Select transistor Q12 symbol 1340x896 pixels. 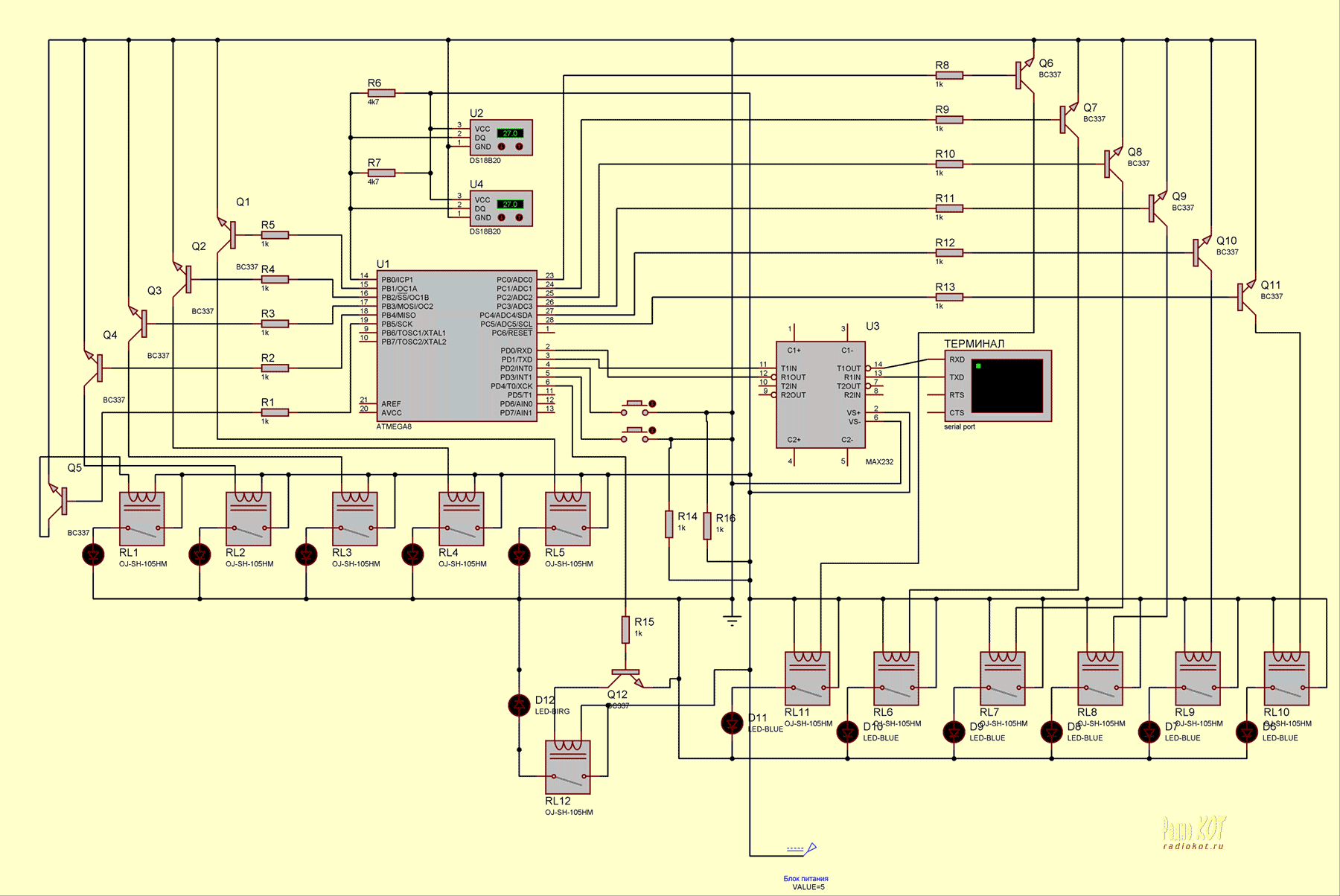(x=625, y=676)
